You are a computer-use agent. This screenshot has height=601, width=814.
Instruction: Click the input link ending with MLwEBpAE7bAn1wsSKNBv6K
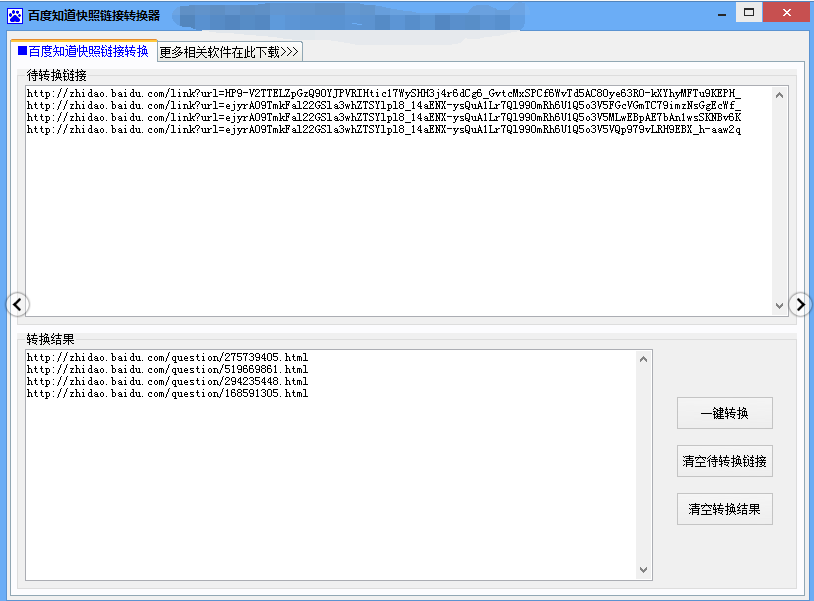point(384,117)
